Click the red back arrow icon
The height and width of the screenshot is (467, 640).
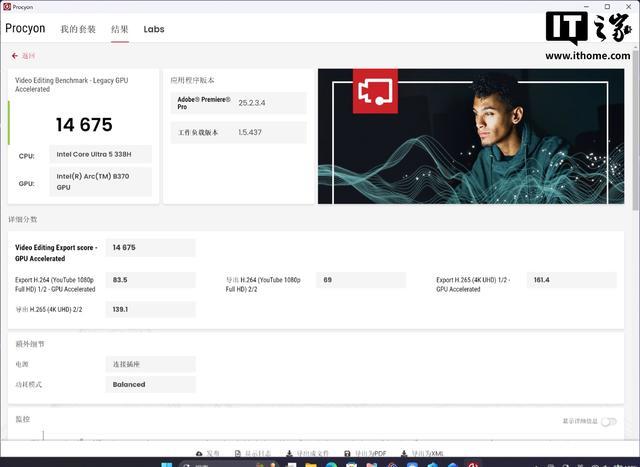[15, 56]
